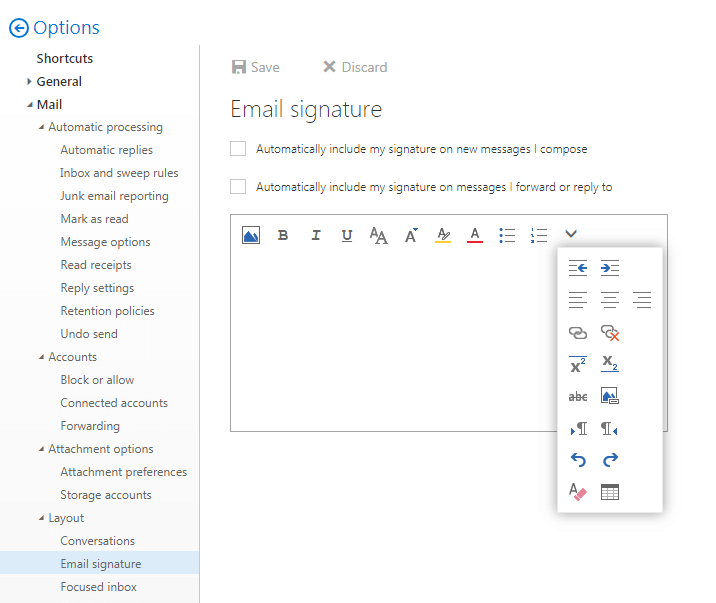Click inside the signature text area
This screenshot has width=716, height=603.
(393, 340)
